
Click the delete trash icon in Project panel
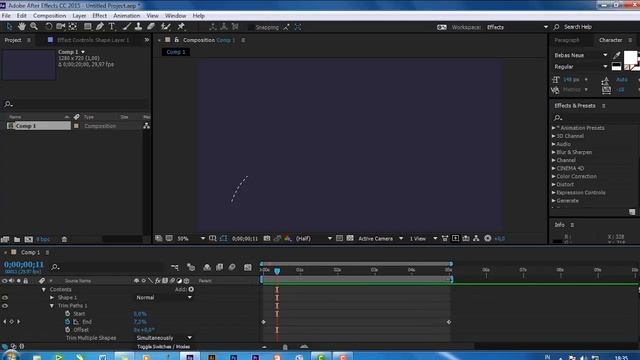pos(64,239)
